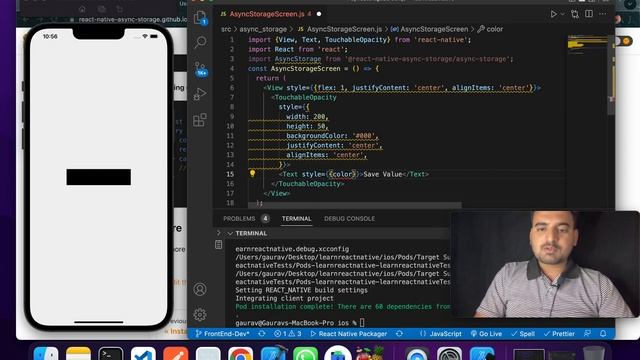Screen dimensions: 640x360
Task: Open the editor More Actions ellipsis
Action: (x=602, y=14)
